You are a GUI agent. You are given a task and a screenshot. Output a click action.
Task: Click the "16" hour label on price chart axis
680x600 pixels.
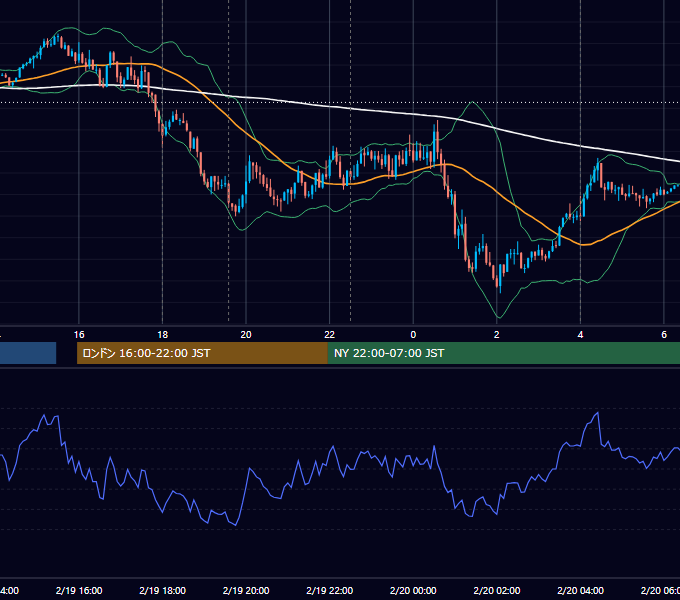(79, 335)
